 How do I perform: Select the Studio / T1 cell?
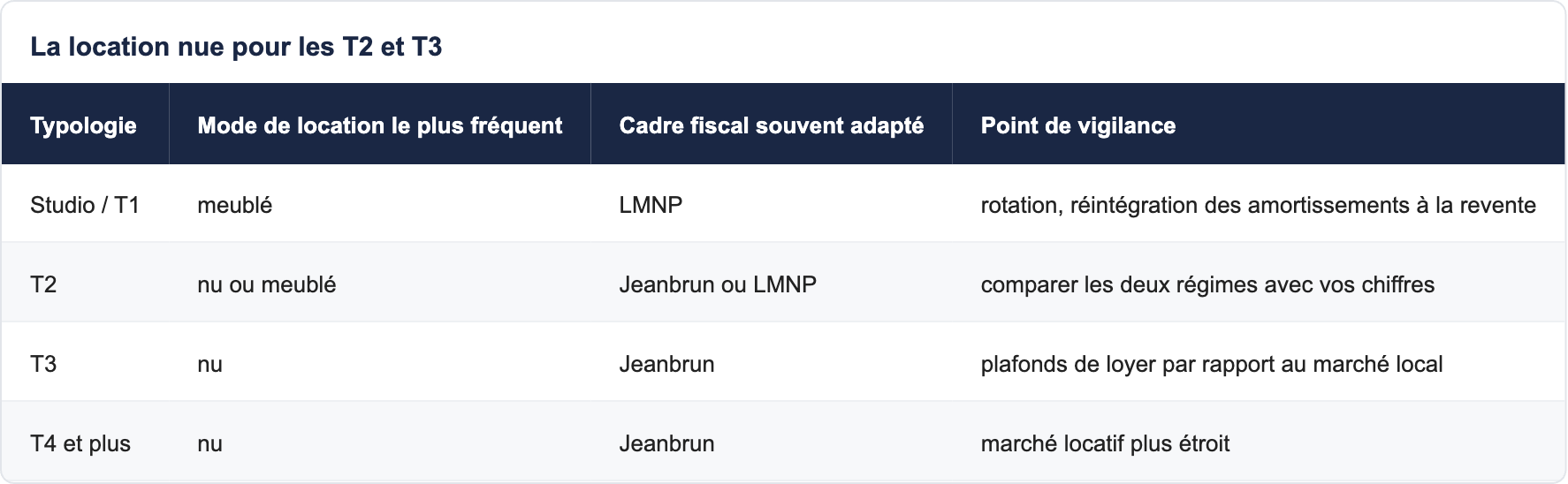point(85,205)
